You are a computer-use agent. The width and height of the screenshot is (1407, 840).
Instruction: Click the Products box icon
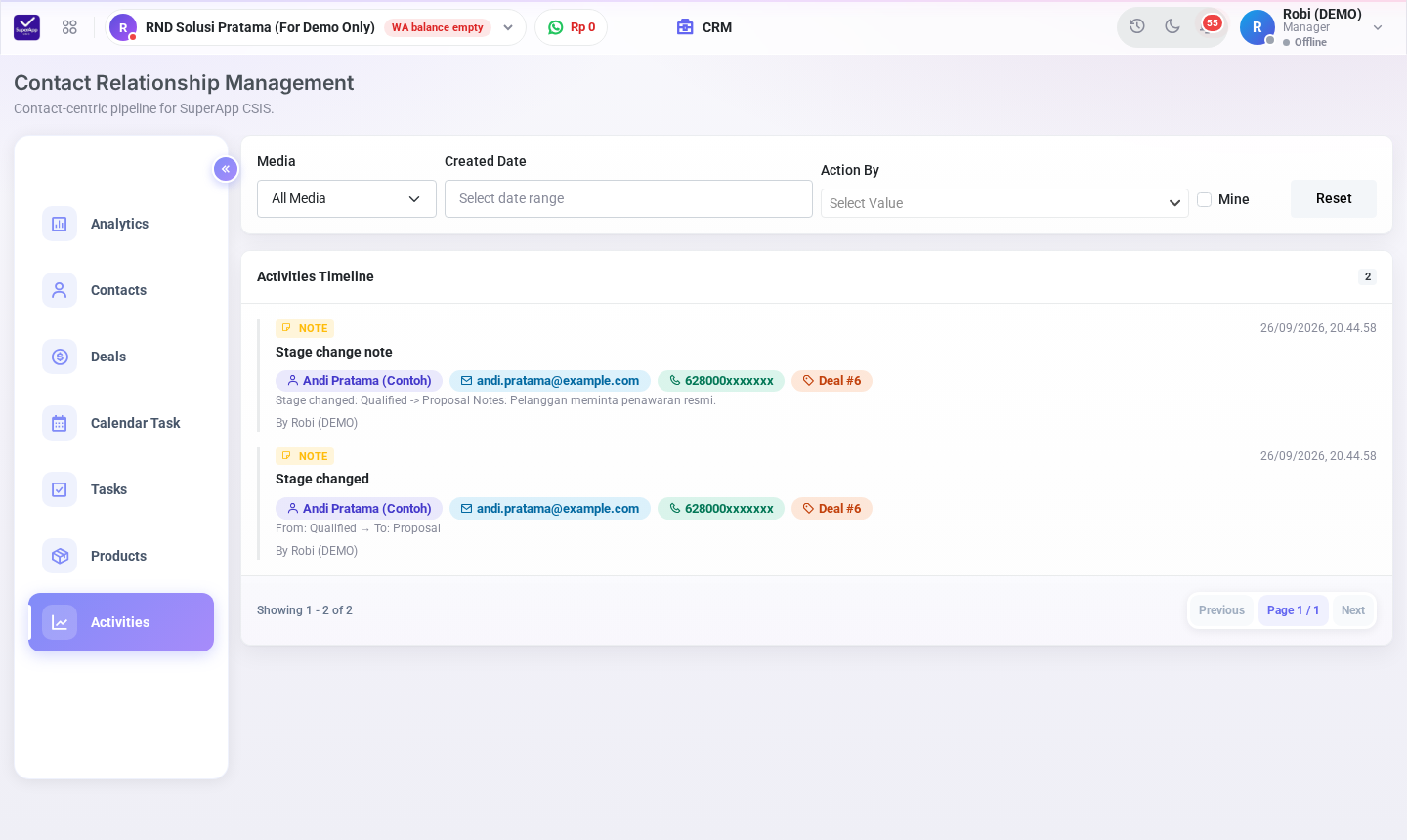point(60,556)
